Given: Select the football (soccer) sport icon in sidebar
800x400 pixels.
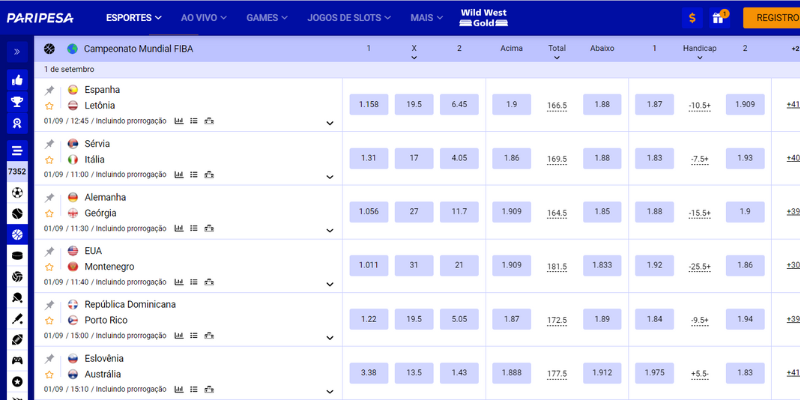Looking at the screenshot, I should point(17,192).
